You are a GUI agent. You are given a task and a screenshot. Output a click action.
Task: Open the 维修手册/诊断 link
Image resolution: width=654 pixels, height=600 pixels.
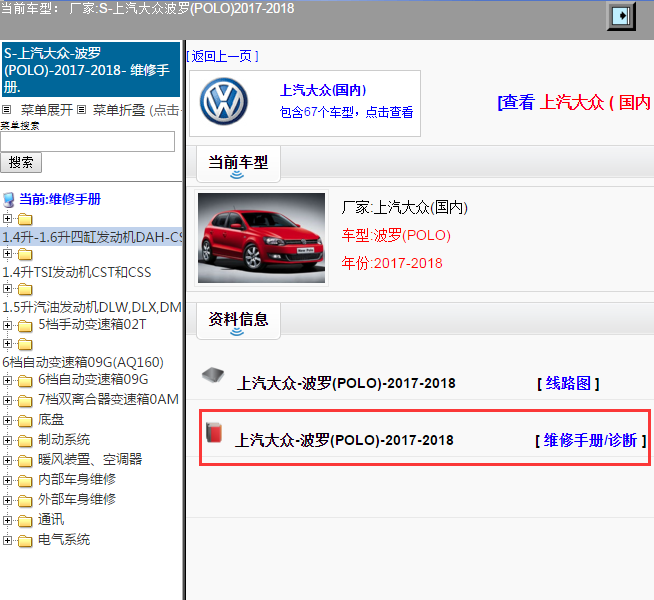(591, 440)
